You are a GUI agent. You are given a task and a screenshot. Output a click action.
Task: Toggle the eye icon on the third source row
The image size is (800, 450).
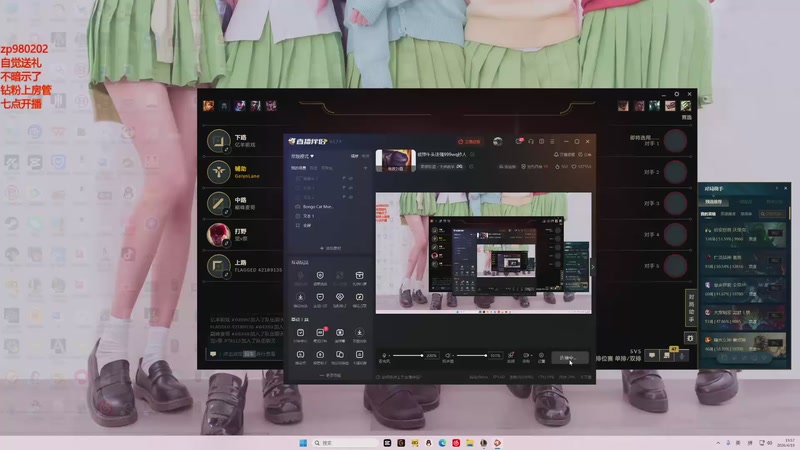pos(351,197)
